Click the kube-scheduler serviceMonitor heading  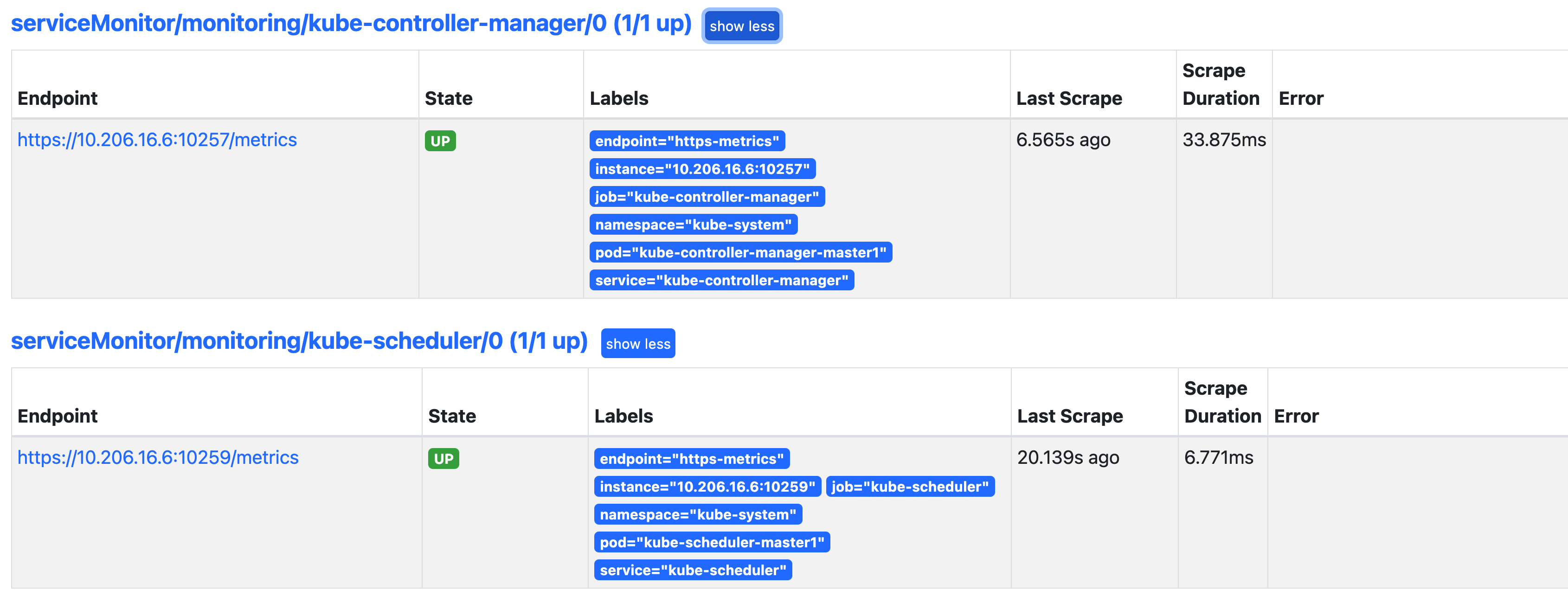pos(299,341)
